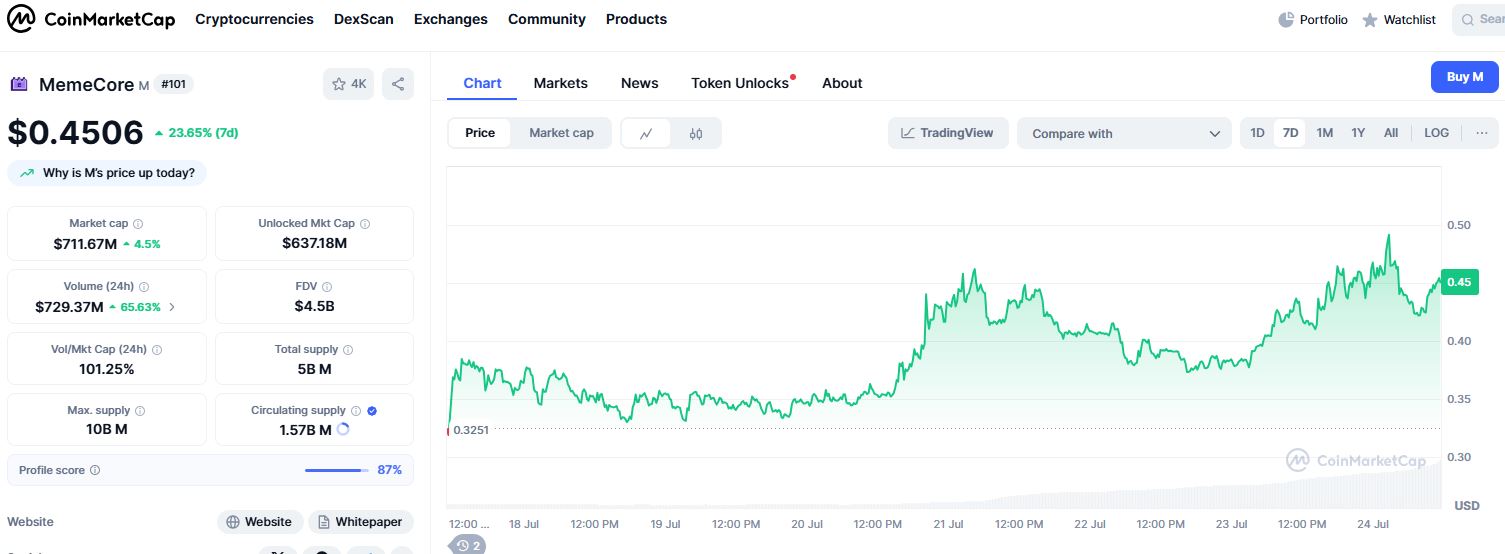Open the Community menu
1505x554 pixels.
coord(547,19)
